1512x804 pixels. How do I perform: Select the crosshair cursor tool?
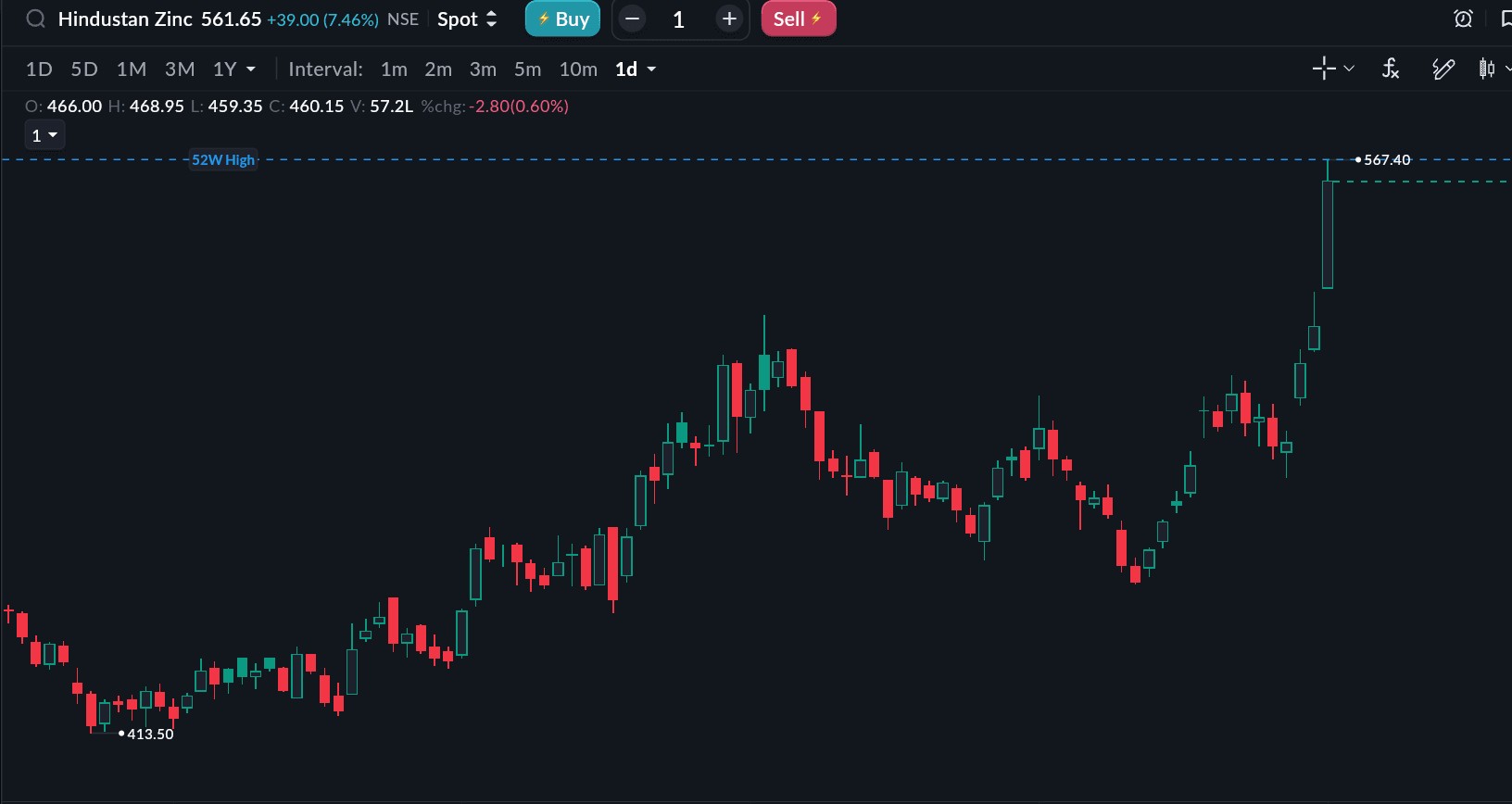(1324, 69)
